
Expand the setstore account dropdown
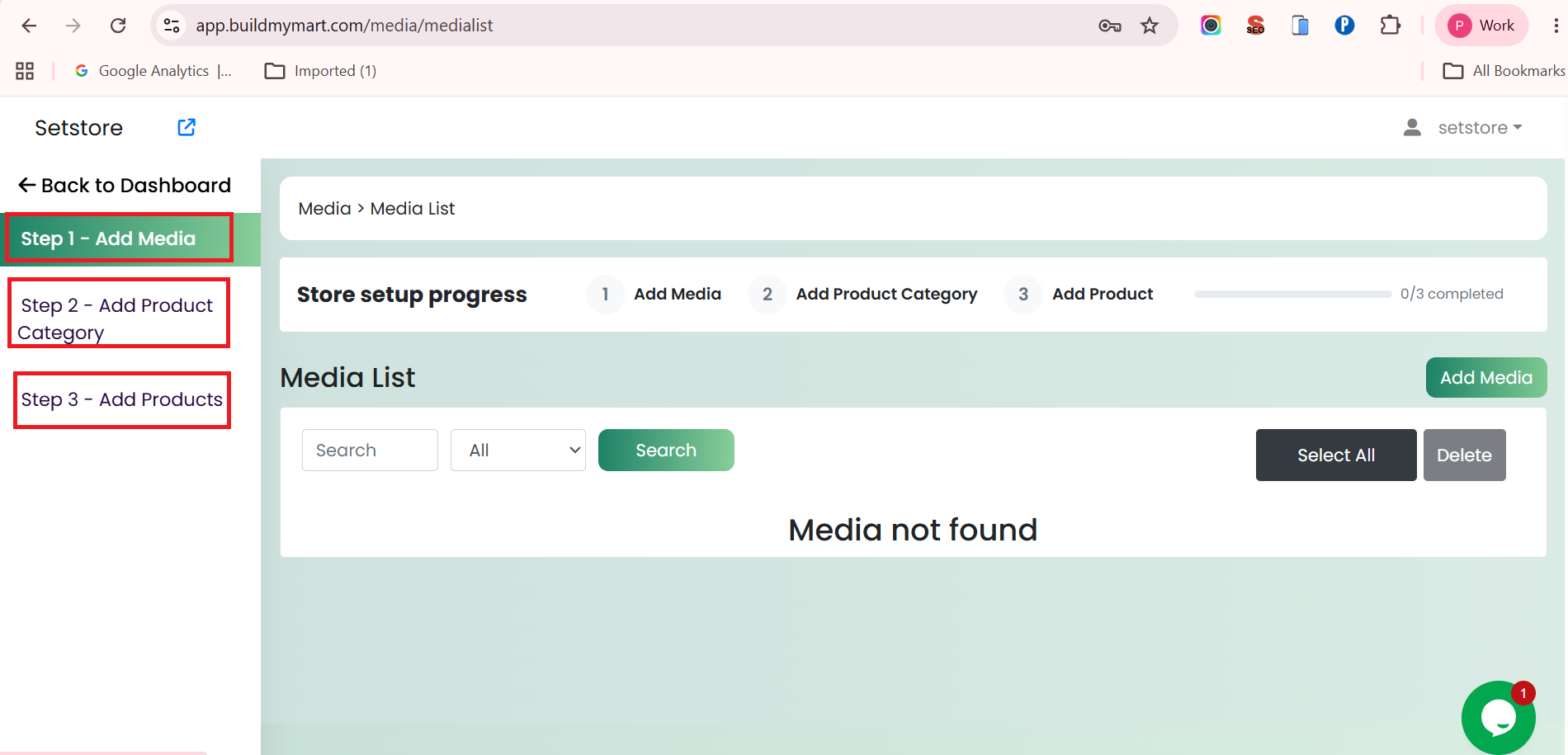tap(1480, 128)
